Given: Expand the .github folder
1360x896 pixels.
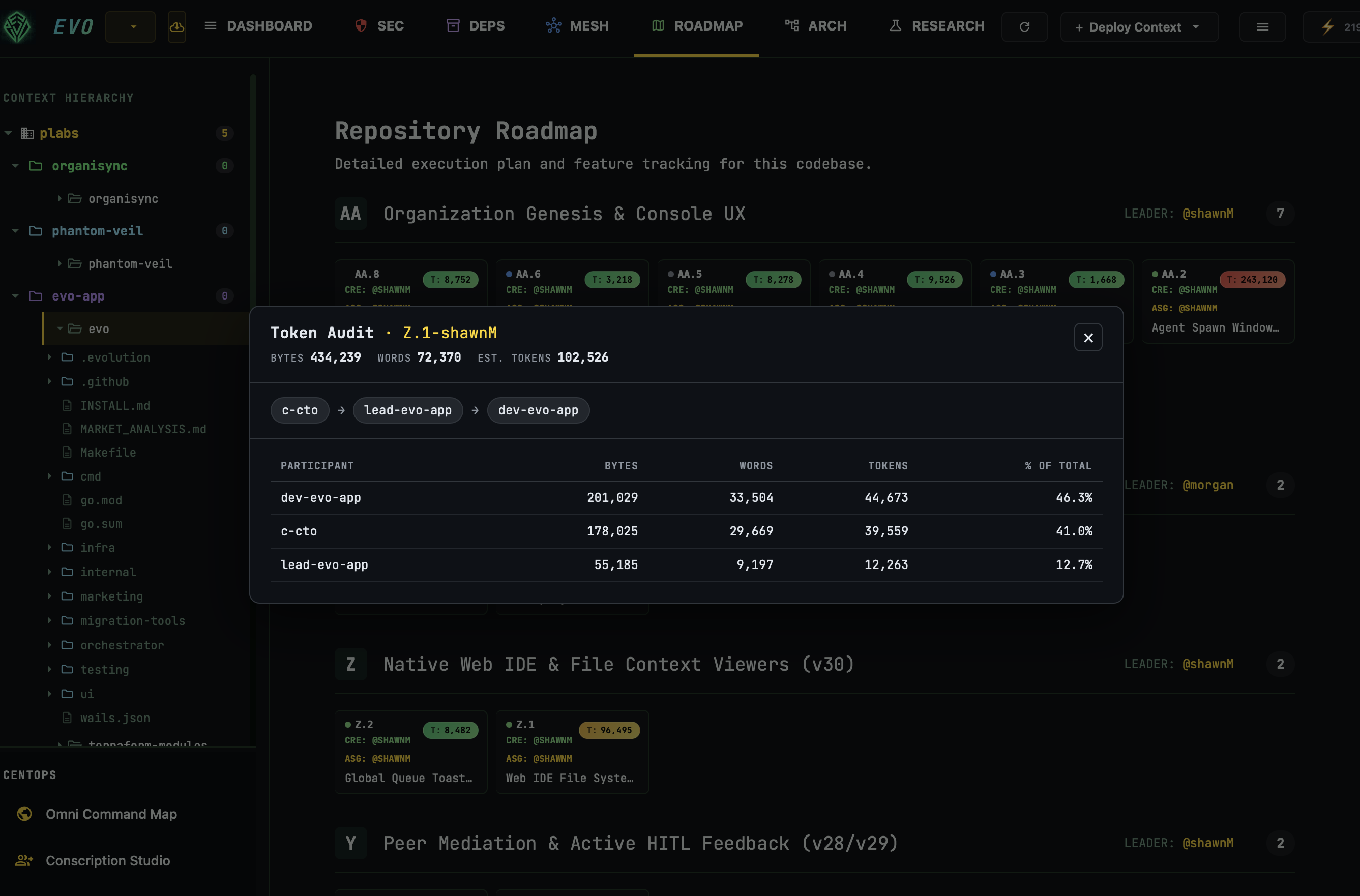Looking at the screenshot, I should tap(50, 382).
